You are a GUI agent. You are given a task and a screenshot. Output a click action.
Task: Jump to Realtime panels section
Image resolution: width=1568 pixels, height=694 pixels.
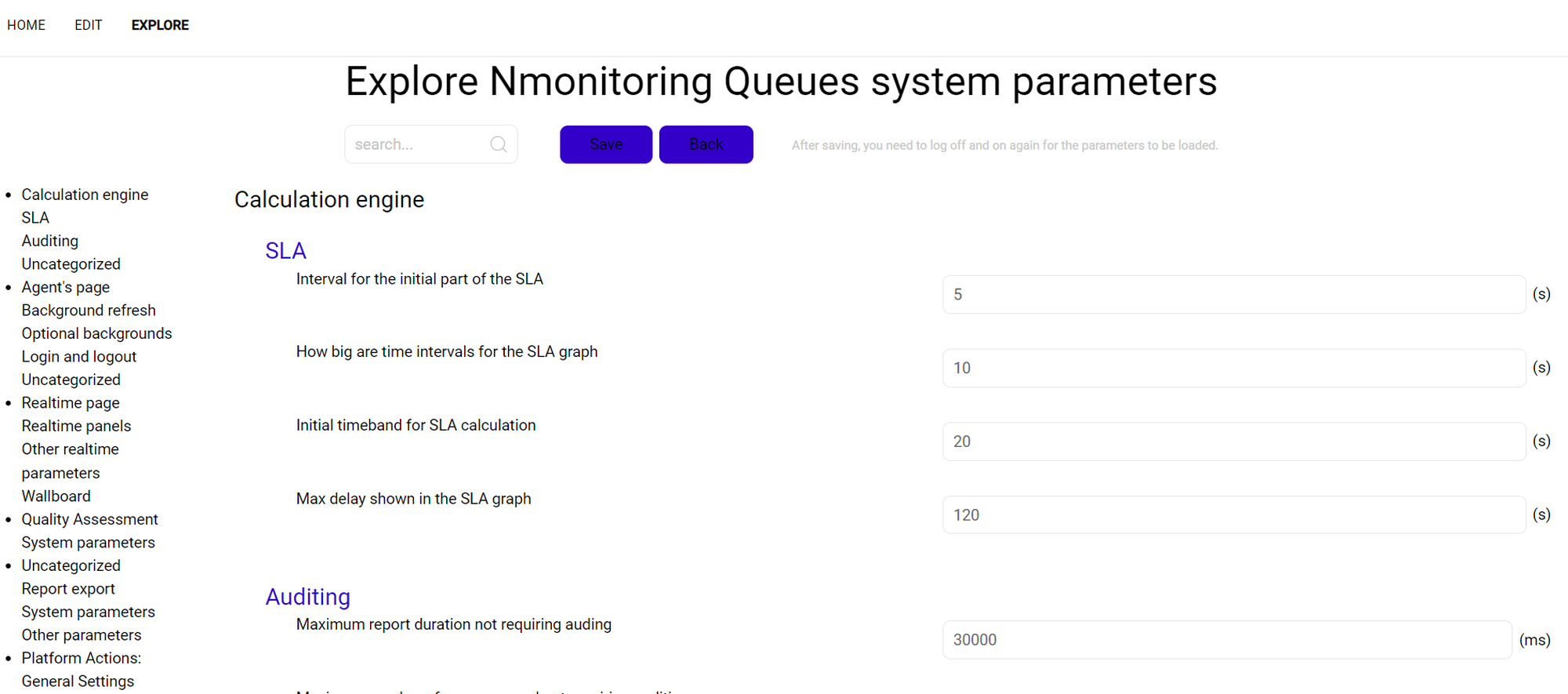click(x=76, y=426)
